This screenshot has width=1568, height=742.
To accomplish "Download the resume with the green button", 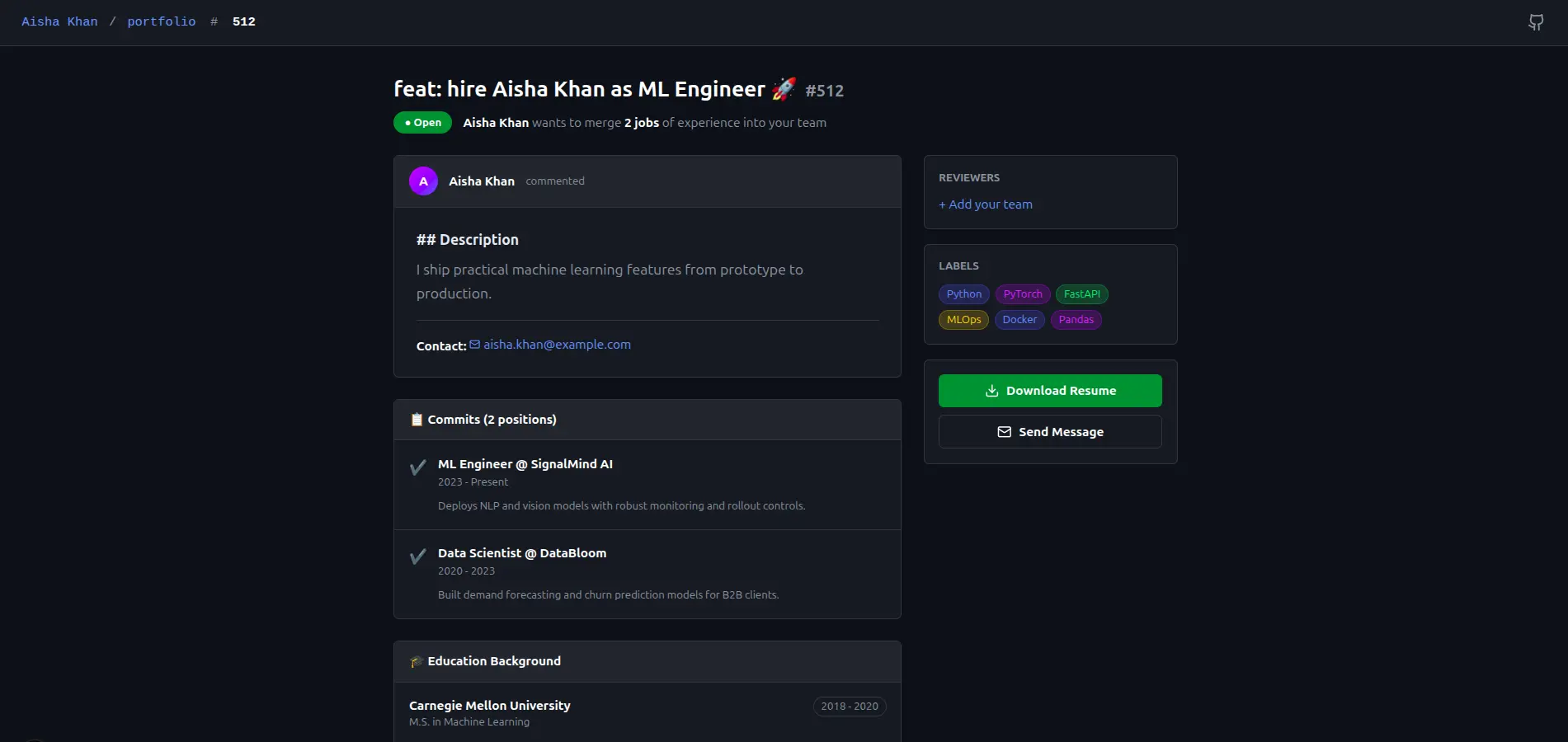I will tap(1049, 391).
